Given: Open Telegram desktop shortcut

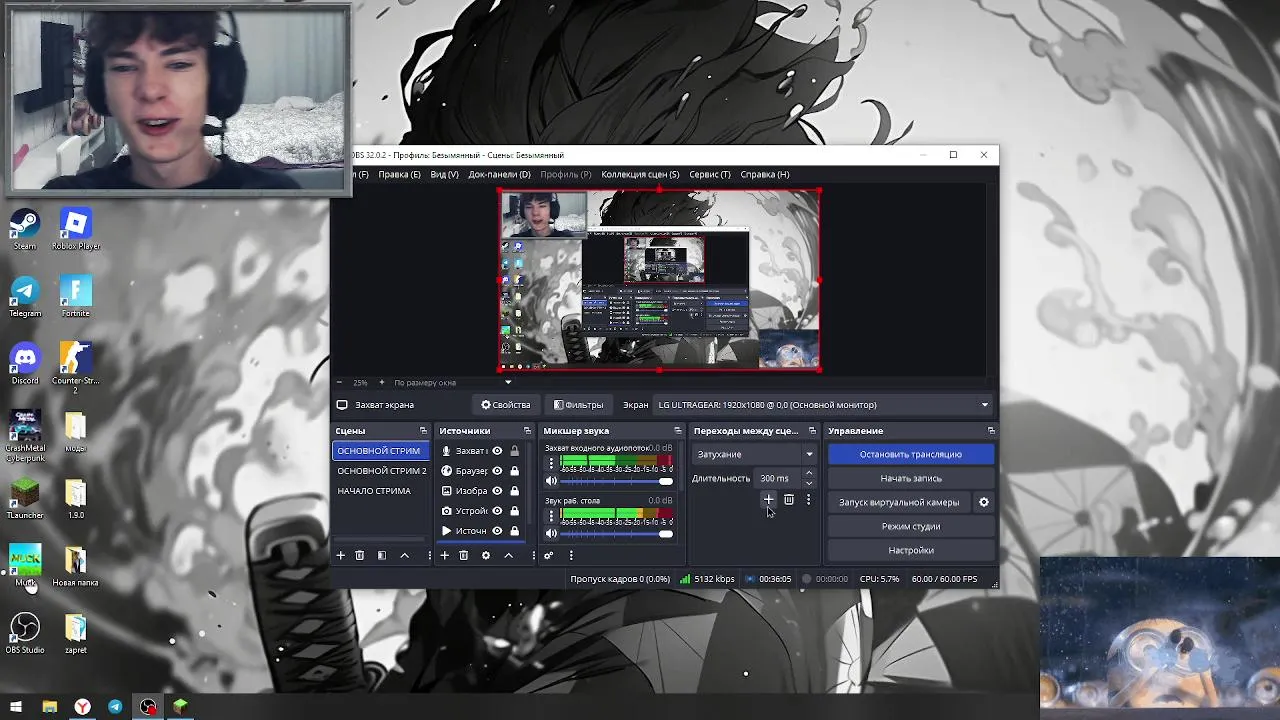Looking at the screenshot, I should tap(25, 297).
